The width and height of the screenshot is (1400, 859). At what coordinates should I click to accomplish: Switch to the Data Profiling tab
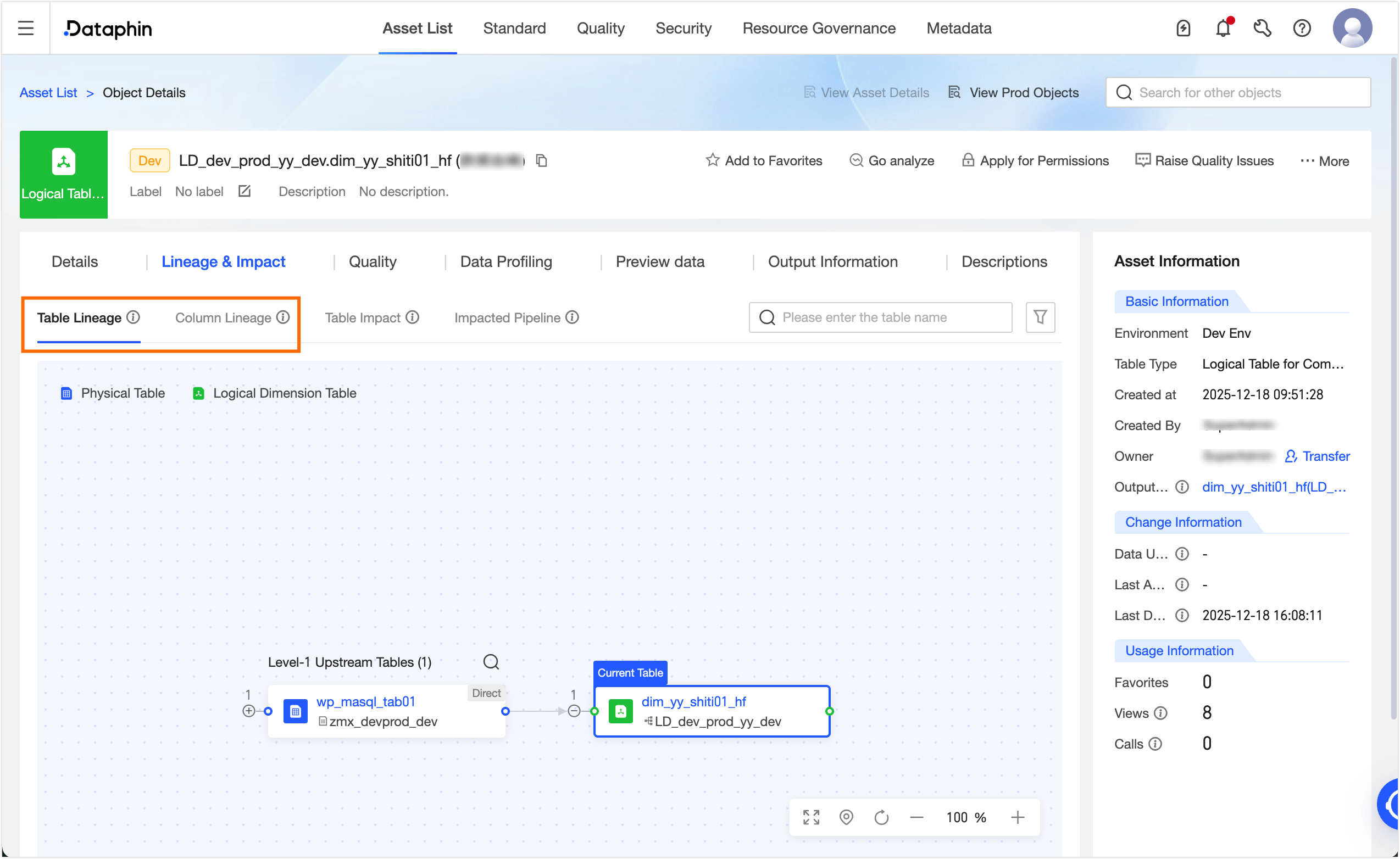click(505, 261)
